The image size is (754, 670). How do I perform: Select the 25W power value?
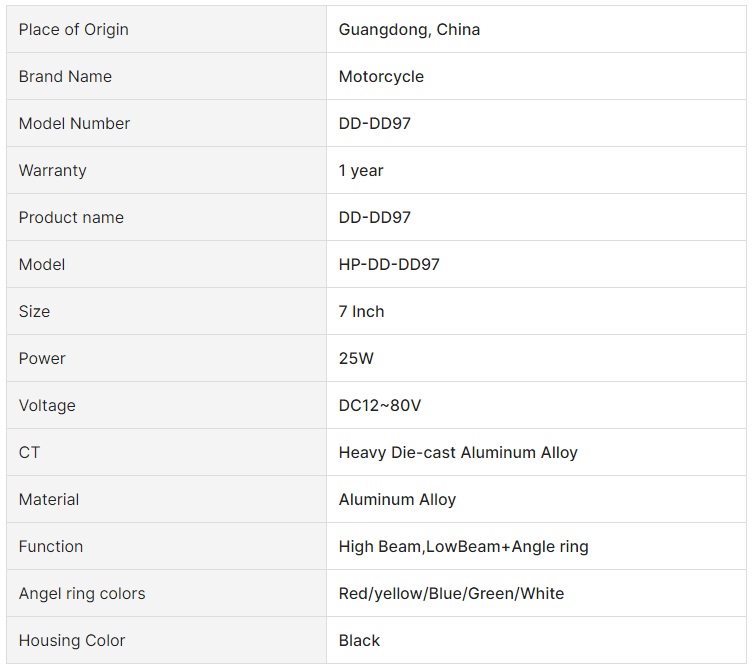tap(356, 358)
